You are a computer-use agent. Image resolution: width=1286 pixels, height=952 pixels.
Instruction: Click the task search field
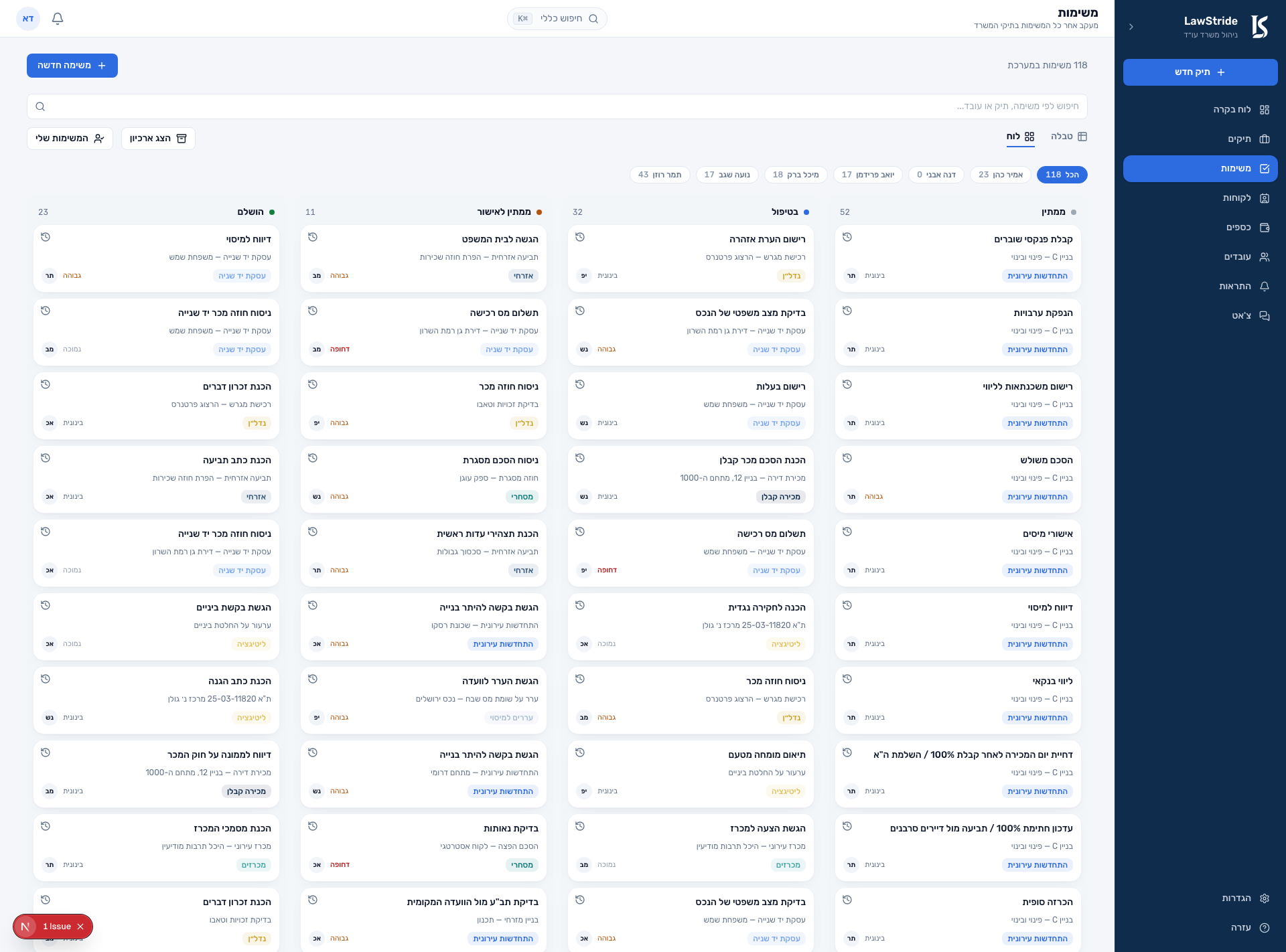pyautogui.click(x=557, y=106)
